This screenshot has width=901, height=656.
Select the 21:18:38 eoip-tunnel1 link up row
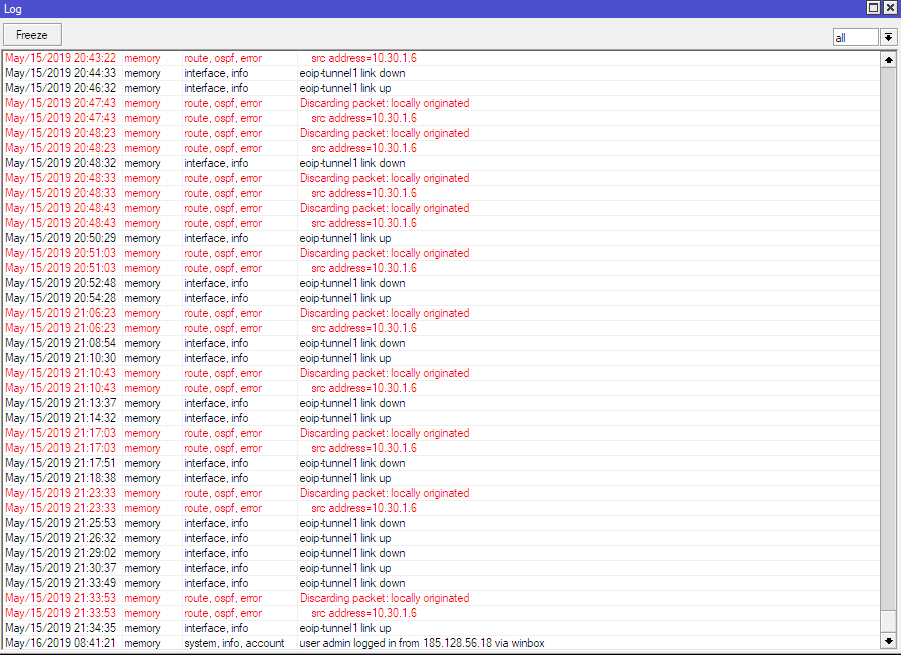441,479
